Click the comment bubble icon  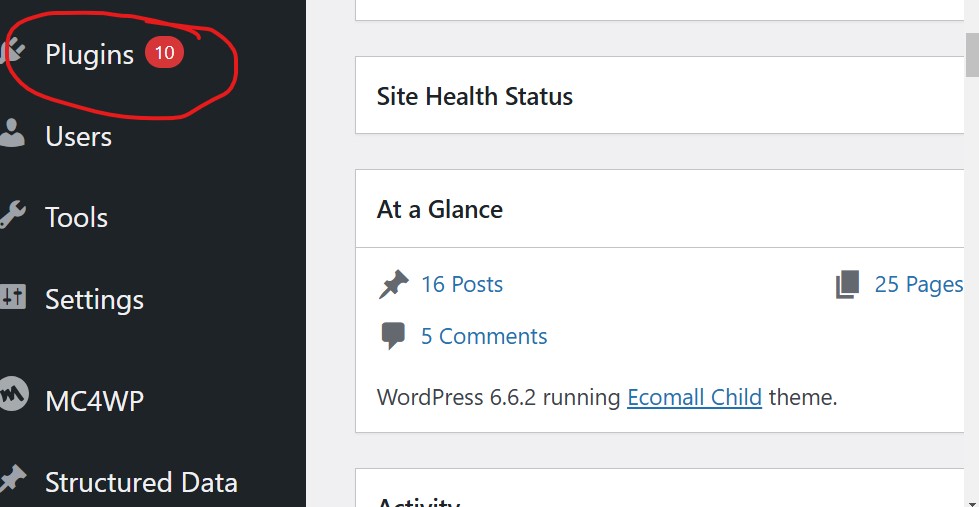pyautogui.click(x=393, y=336)
